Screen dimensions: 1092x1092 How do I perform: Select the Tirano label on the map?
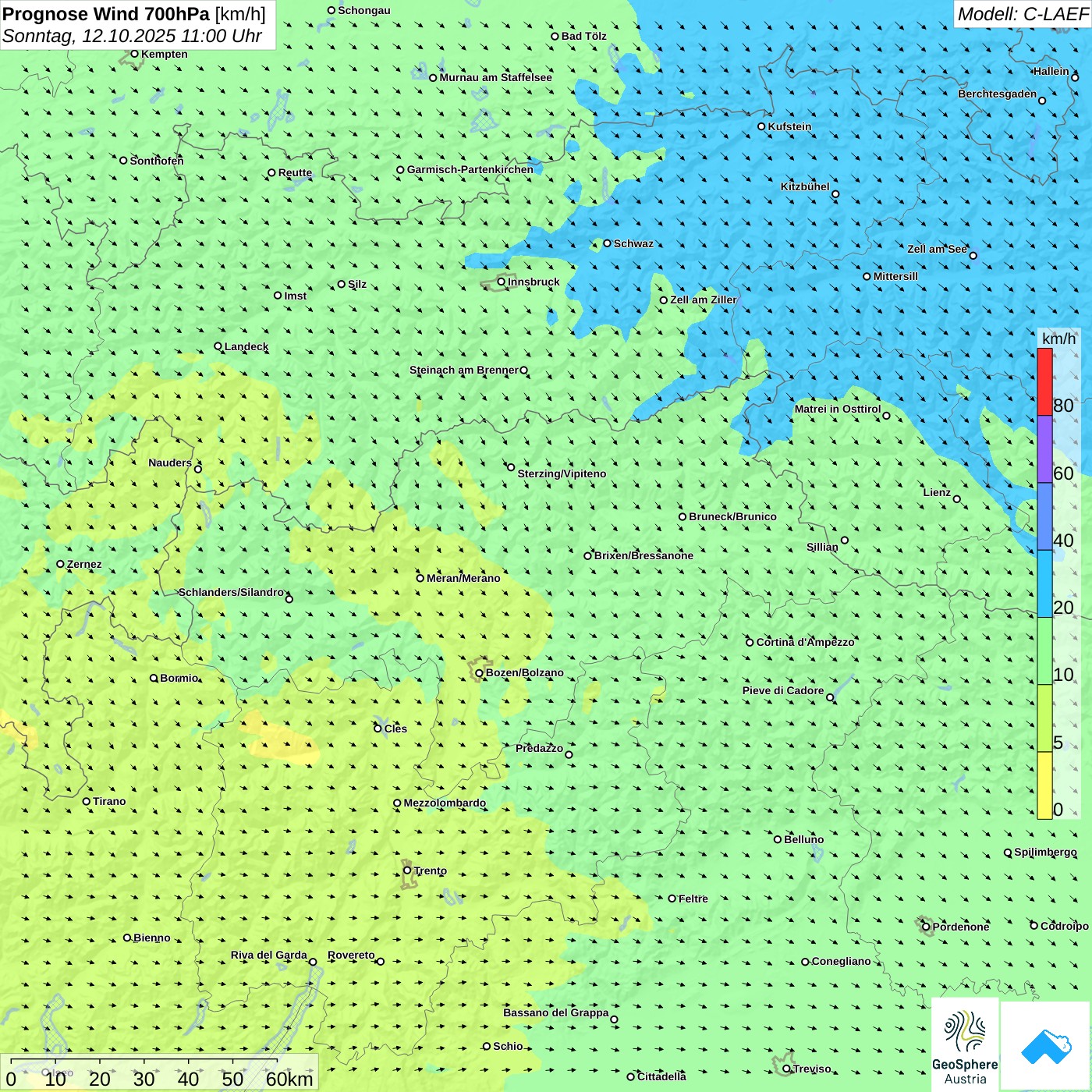[109, 801]
